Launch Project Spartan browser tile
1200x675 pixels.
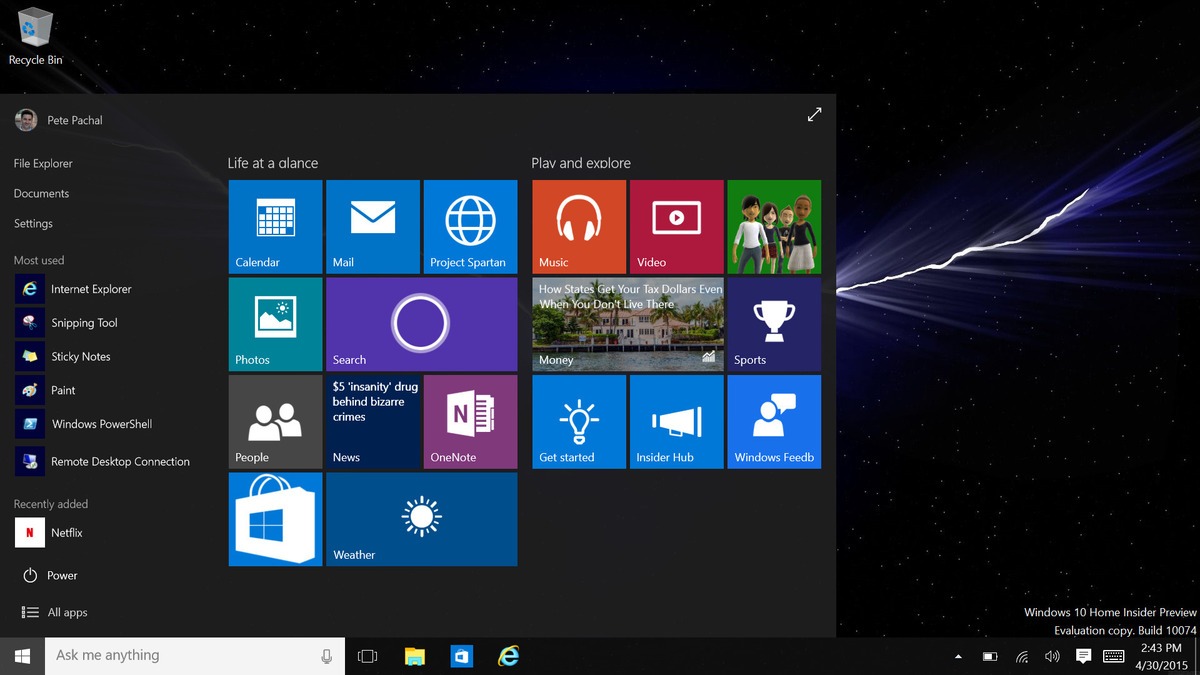coord(470,227)
